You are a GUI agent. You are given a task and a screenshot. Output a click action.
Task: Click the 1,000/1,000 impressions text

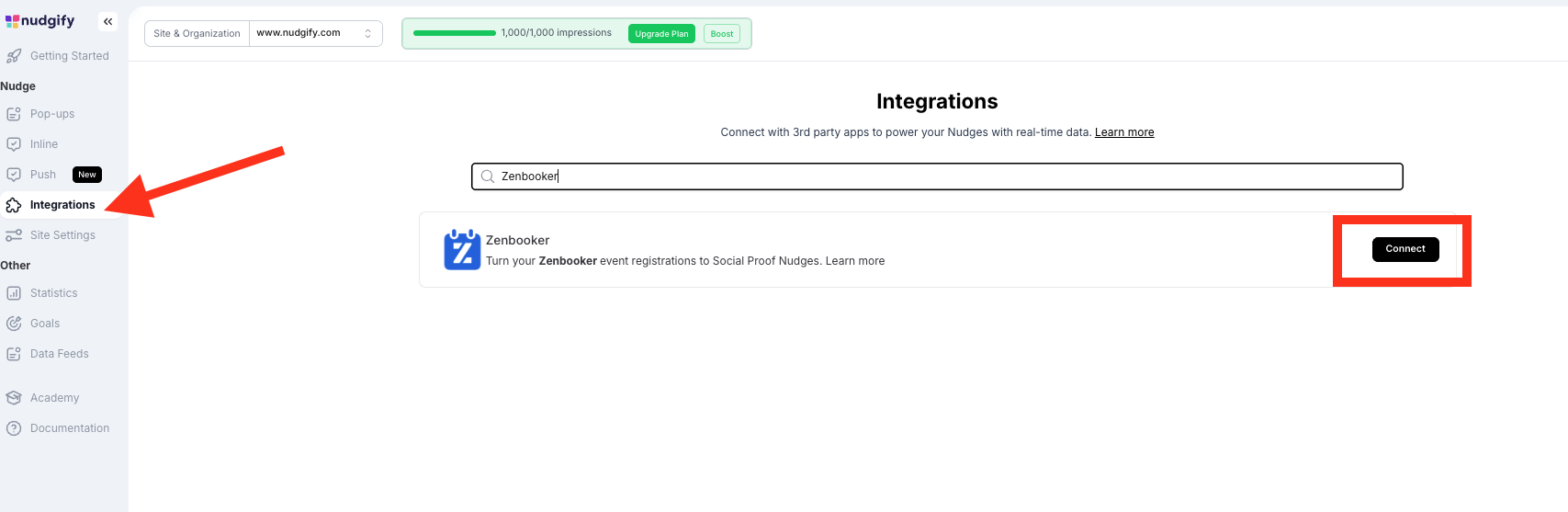coord(557,33)
